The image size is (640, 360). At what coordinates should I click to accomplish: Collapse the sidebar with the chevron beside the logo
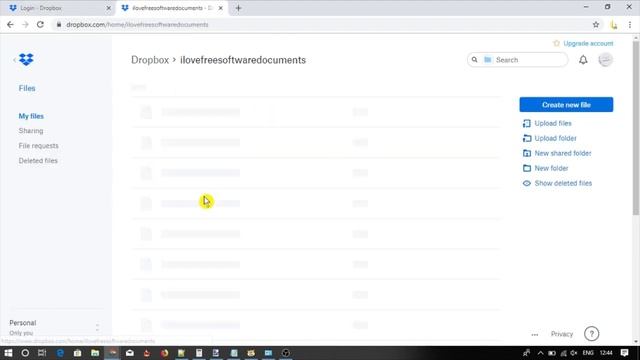coord(14,60)
